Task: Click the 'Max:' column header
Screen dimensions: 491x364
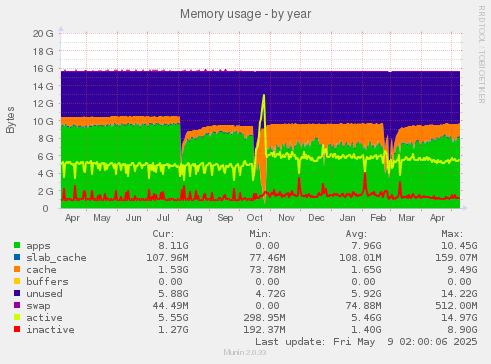Action: (x=452, y=234)
